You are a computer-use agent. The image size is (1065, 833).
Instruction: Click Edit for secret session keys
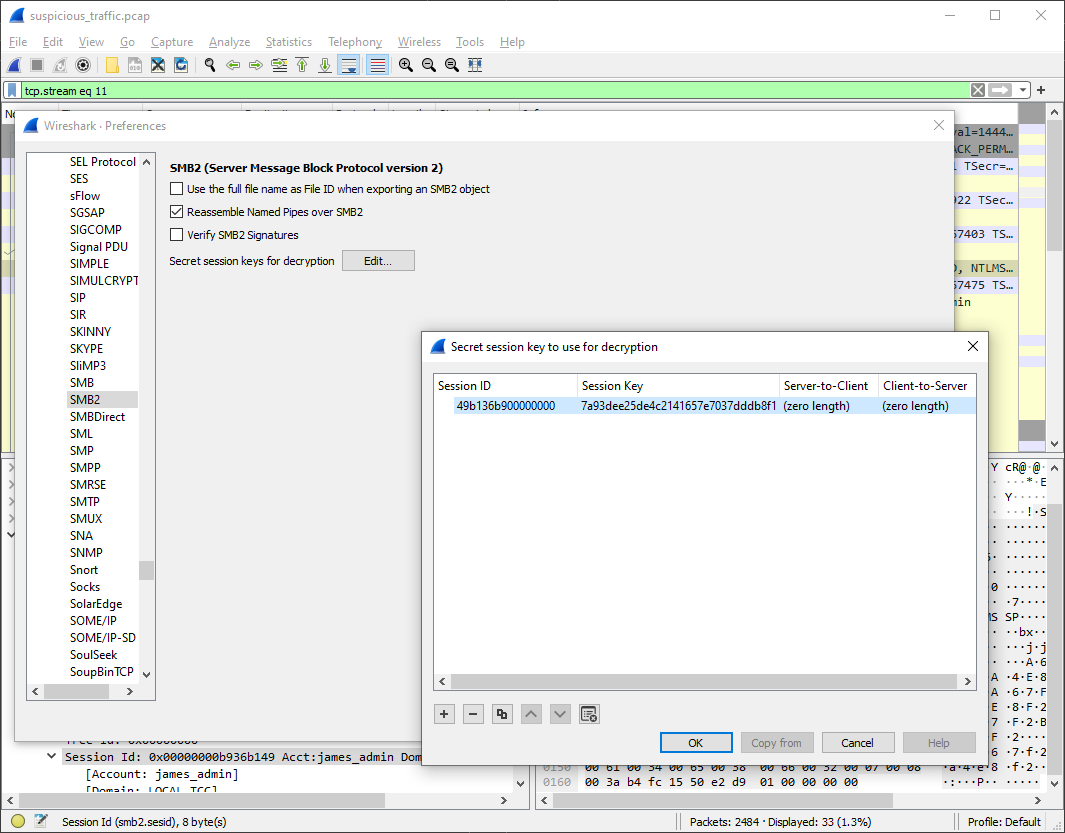tap(378, 261)
